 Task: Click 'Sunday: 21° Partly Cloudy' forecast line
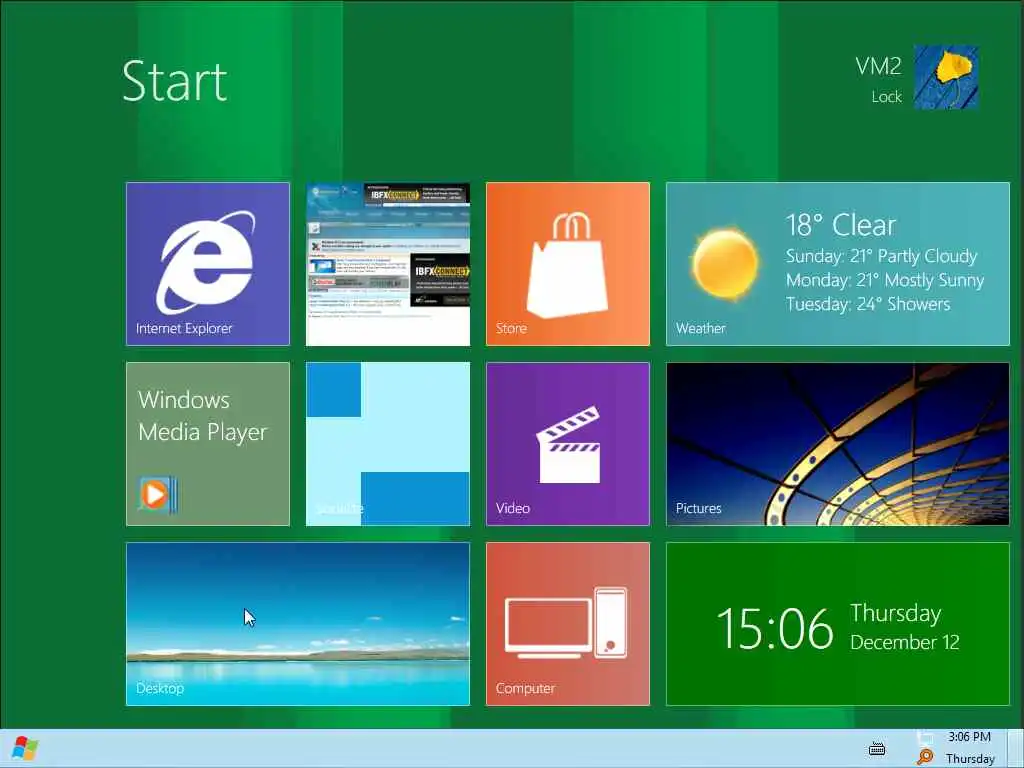(882, 256)
